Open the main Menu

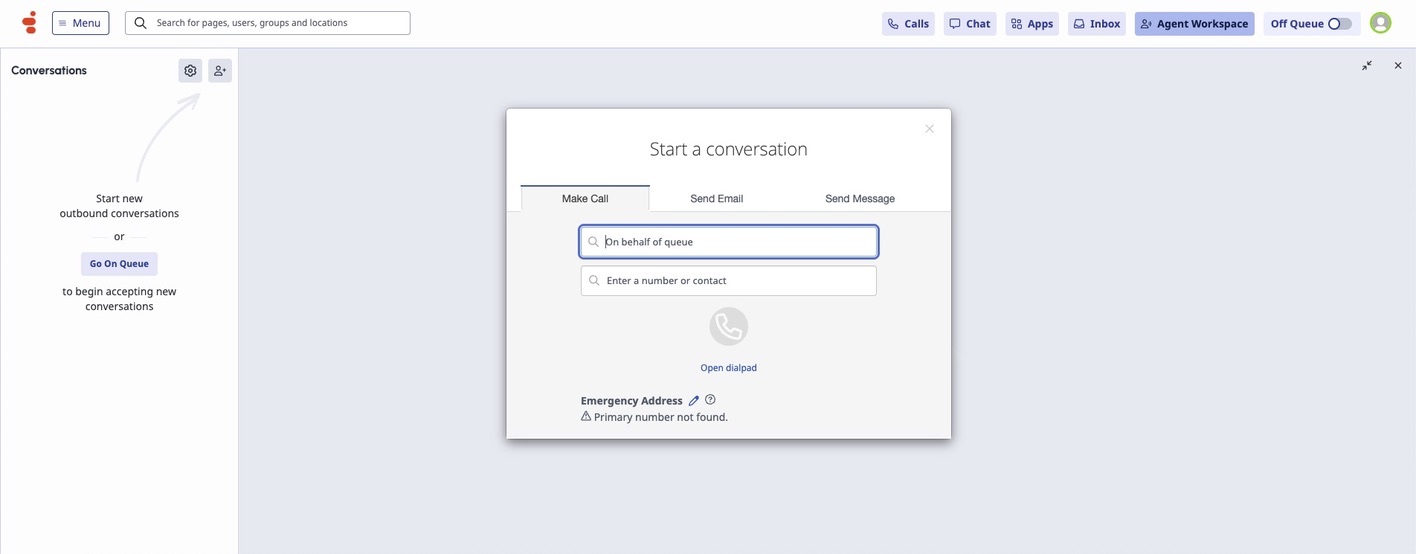pyautogui.click(x=80, y=23)
